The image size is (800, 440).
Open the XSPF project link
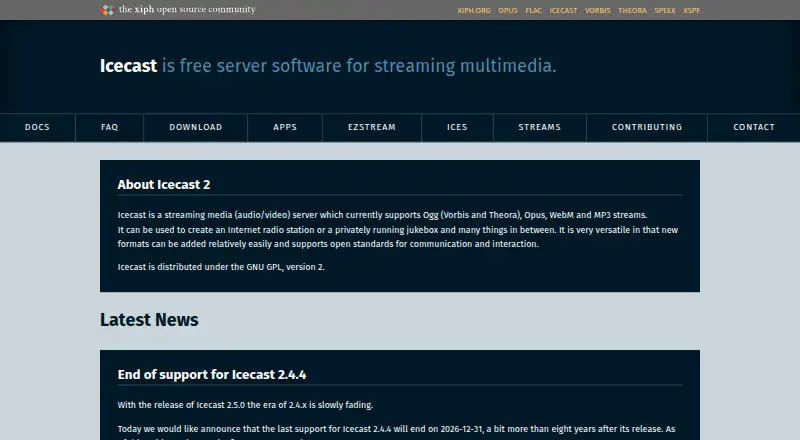click(x=691, y=10)
